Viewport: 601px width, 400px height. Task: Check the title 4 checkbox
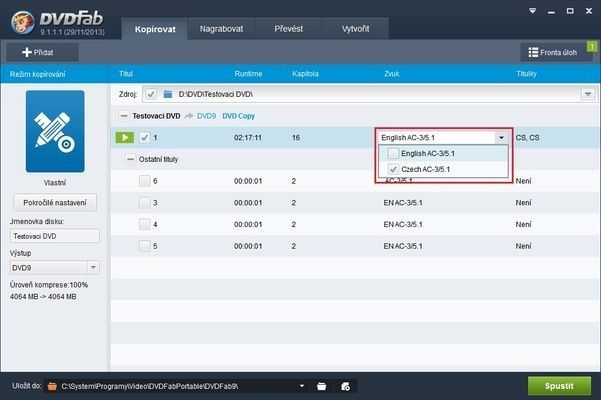pos(145,224)
